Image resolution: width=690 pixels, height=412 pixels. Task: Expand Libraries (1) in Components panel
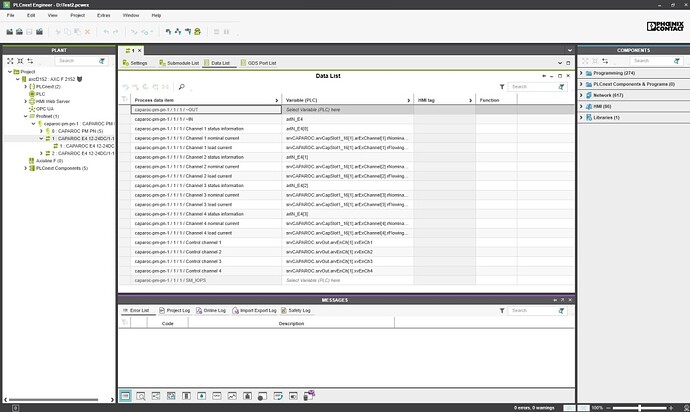581,118
